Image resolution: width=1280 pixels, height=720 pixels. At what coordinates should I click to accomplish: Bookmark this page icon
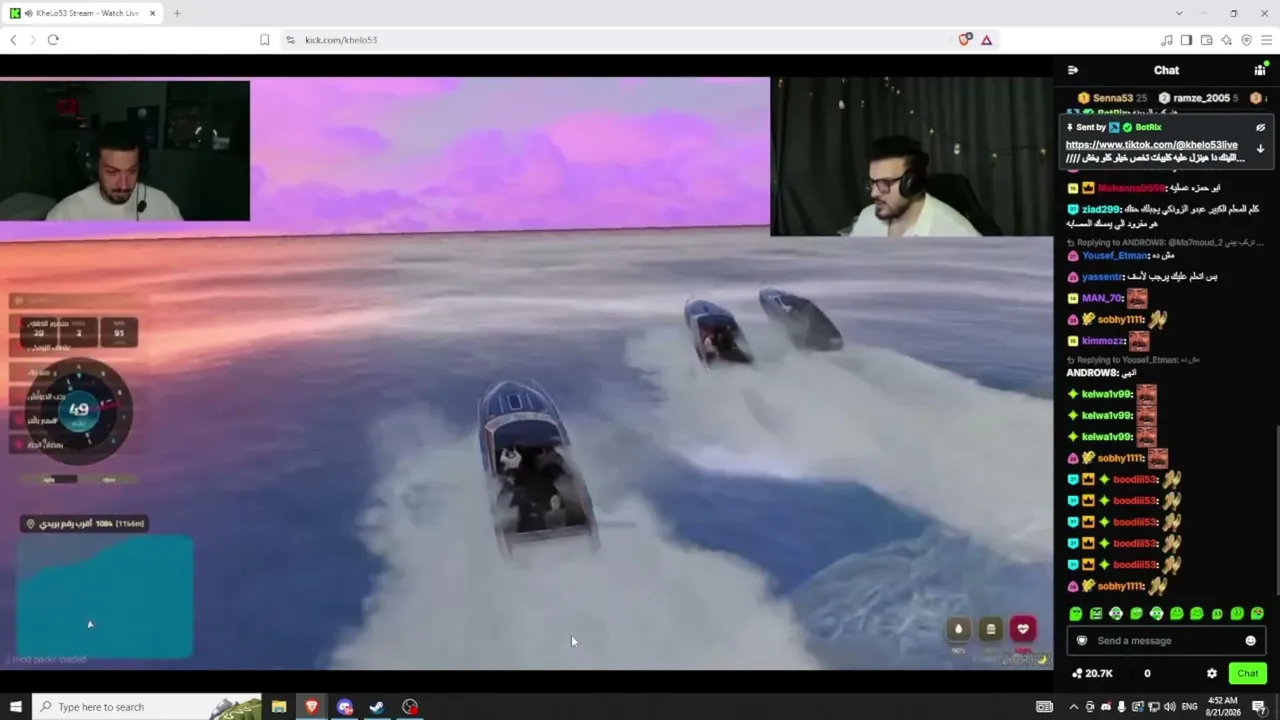(x=264, y=40)
